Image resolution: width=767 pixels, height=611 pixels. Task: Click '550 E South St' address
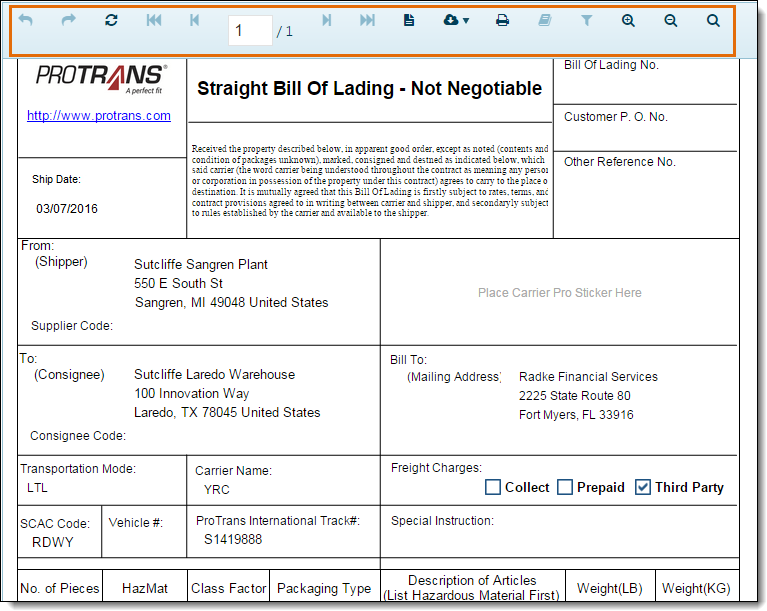coord(179,283)
